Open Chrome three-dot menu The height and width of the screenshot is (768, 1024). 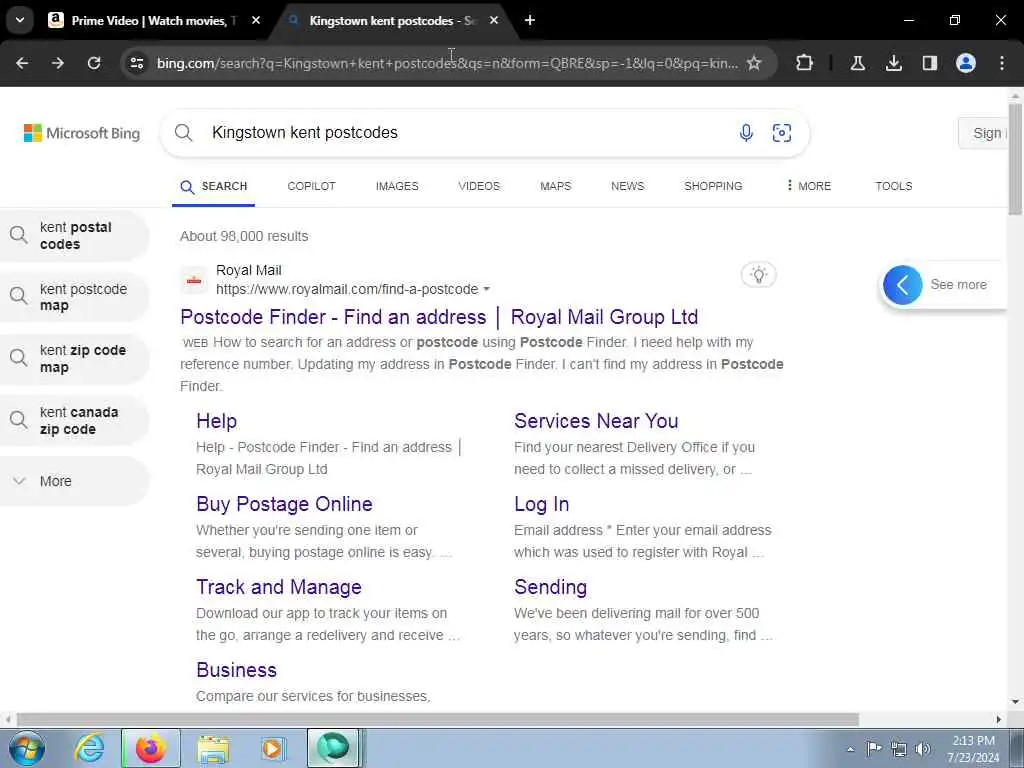click(x=1002, y=63)
